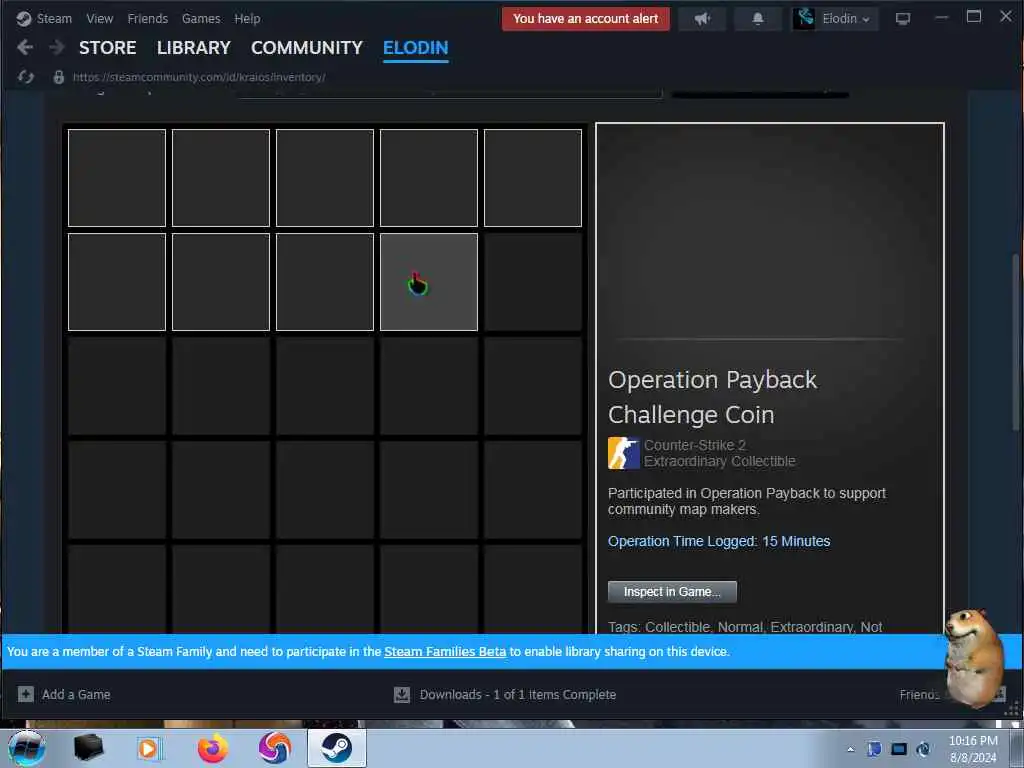Viewport: 1024px width, 768px height.
Task: Click the lock icon beside the URL
Action: (x=59, y=77)
